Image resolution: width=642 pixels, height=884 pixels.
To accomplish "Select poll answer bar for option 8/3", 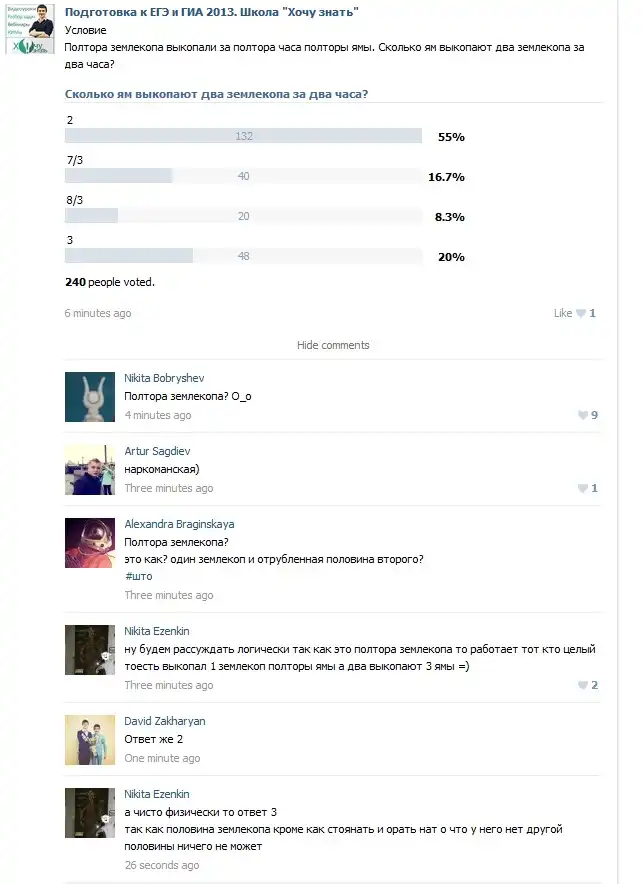I will [243, 216].
